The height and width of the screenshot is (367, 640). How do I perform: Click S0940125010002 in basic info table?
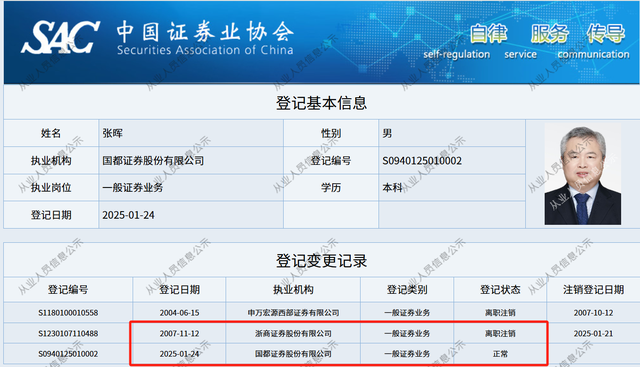(422, 160)
